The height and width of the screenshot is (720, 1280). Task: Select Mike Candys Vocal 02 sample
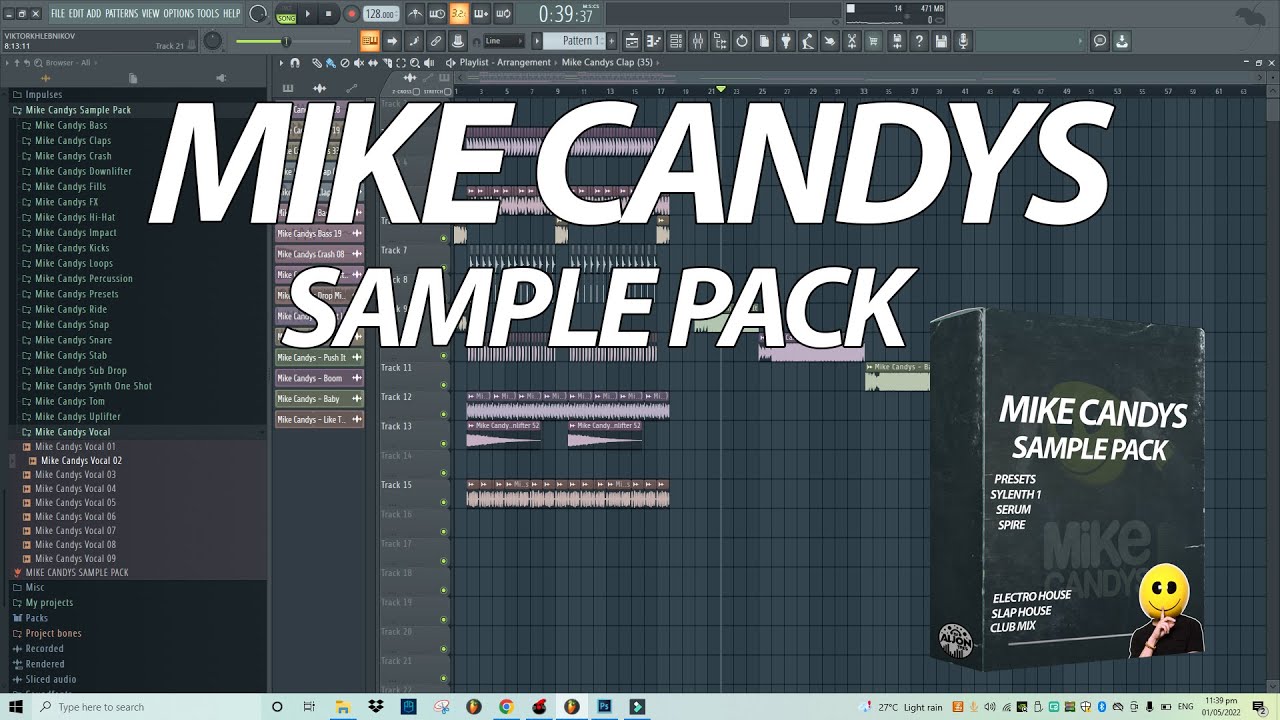pyautogui.click(x=81, y=461)
